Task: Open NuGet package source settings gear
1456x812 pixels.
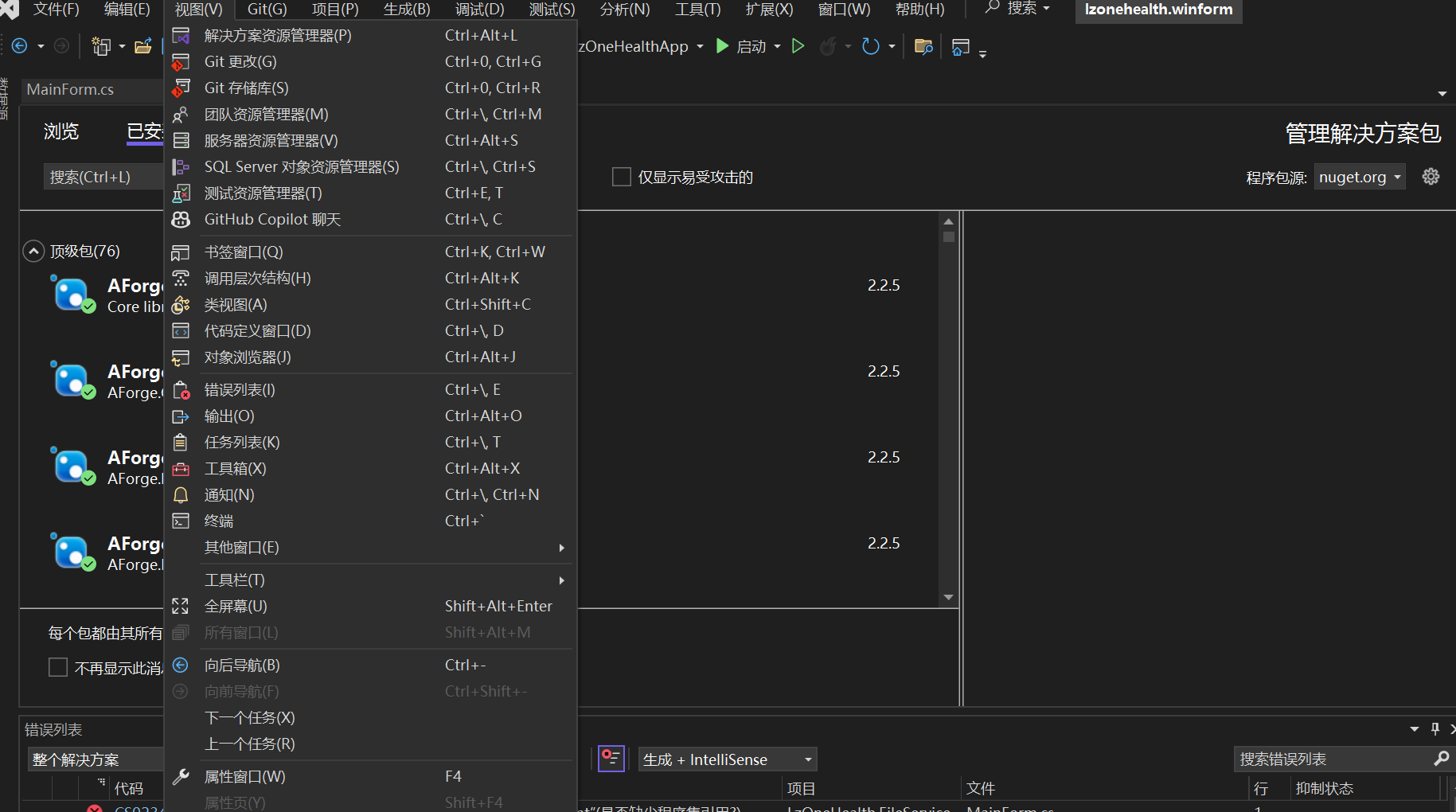Action: point(1431,177)
